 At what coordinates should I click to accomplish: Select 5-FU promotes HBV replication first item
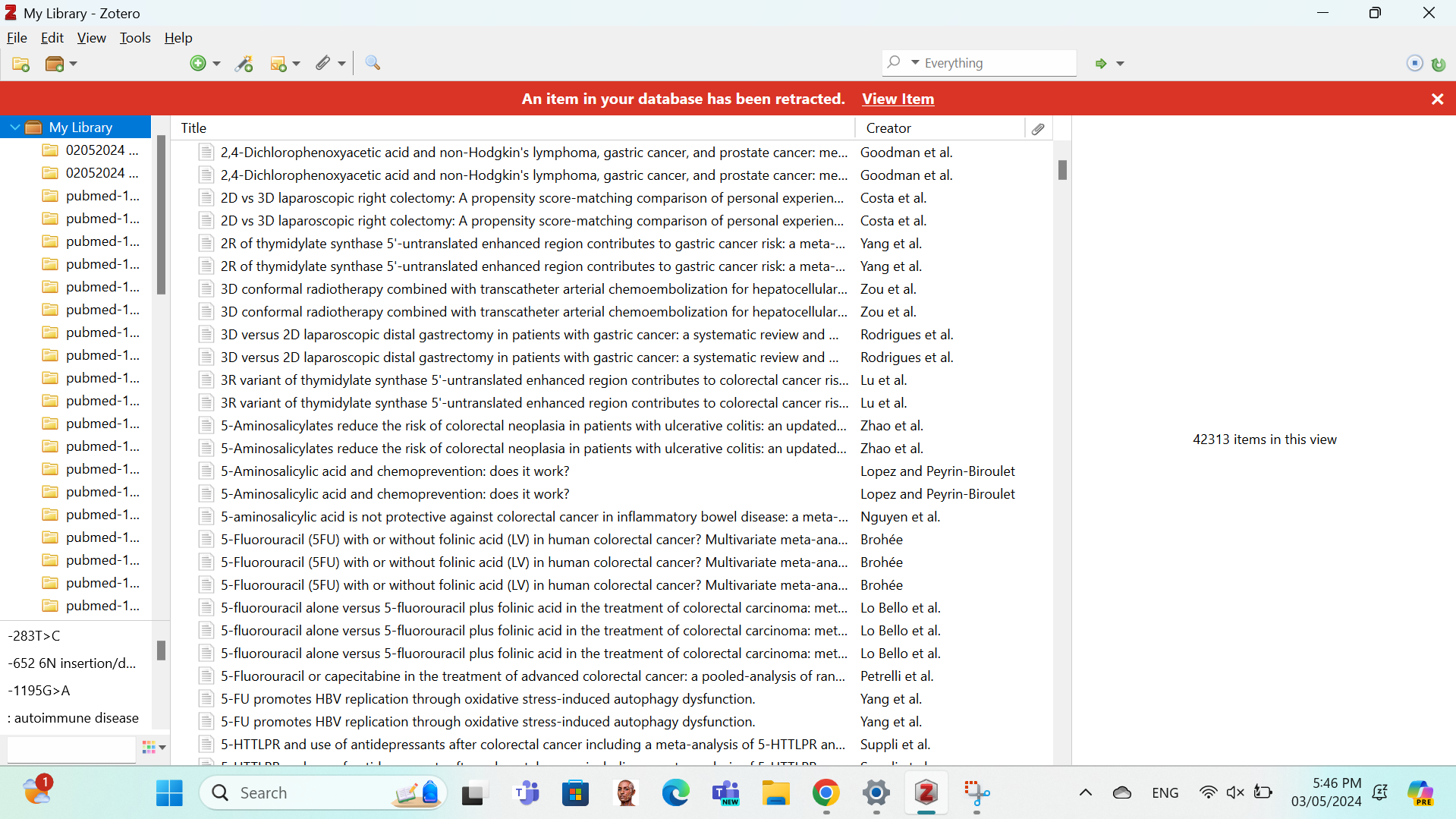click(x=612, y=699)
